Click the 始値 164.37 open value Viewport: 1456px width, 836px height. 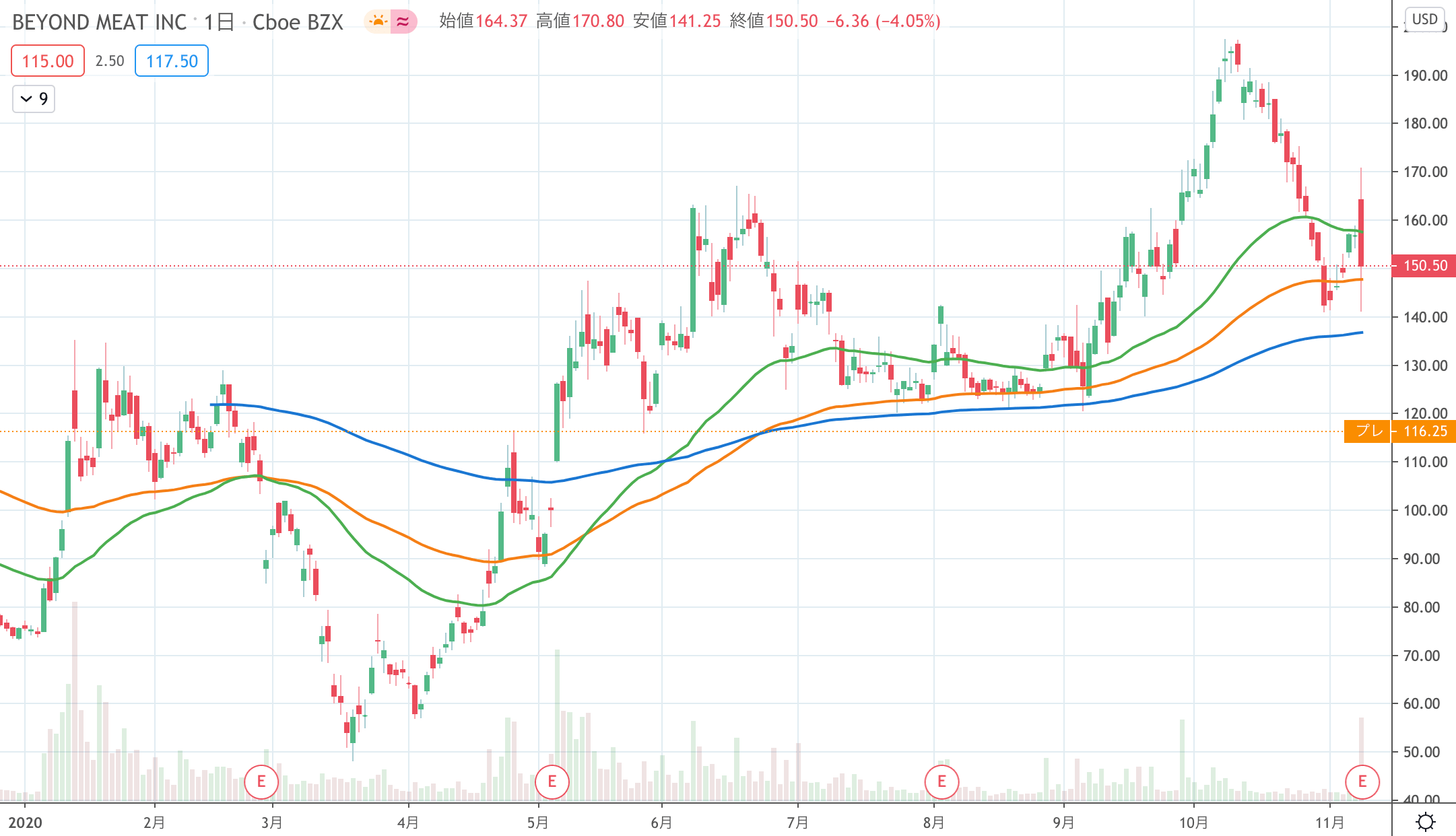pyautogui.click(x=483, y=22)
